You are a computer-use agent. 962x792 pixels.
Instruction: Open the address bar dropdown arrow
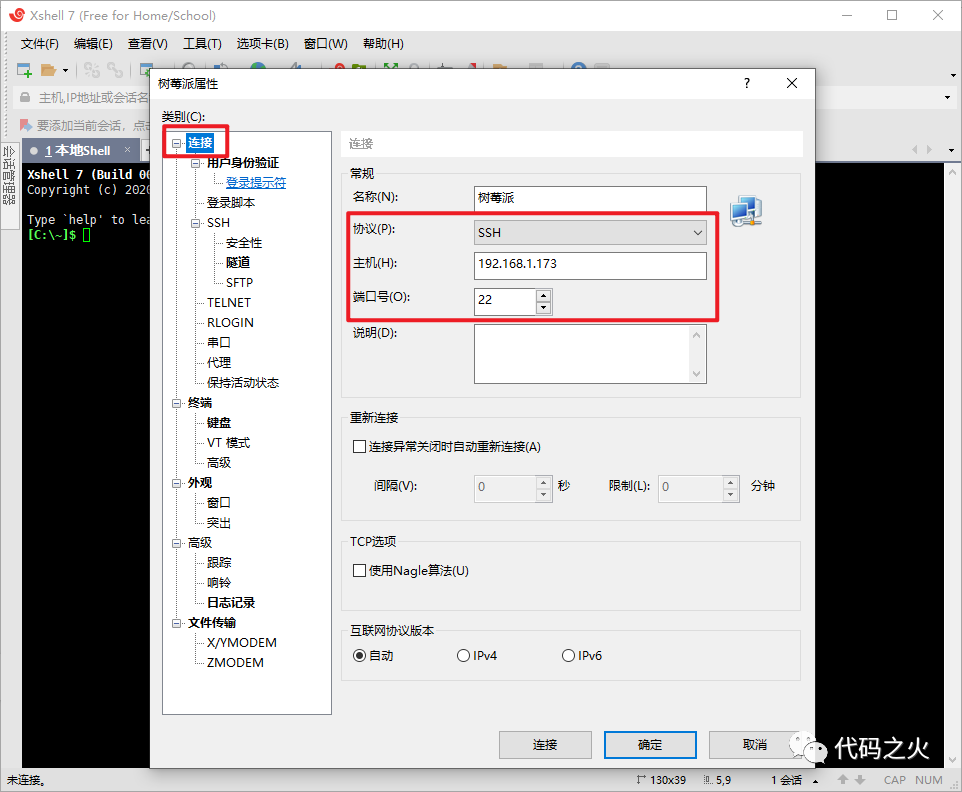point(947,97)
